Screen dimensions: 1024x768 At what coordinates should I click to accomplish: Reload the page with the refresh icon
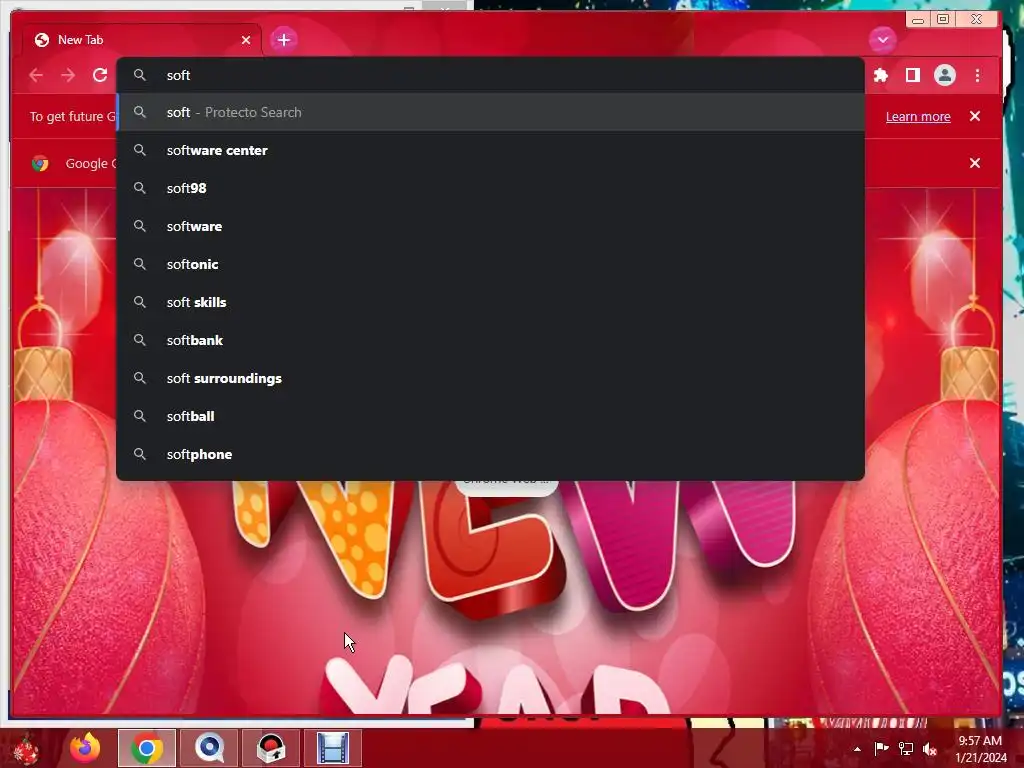pyautogui.click(x=100, y=75)
